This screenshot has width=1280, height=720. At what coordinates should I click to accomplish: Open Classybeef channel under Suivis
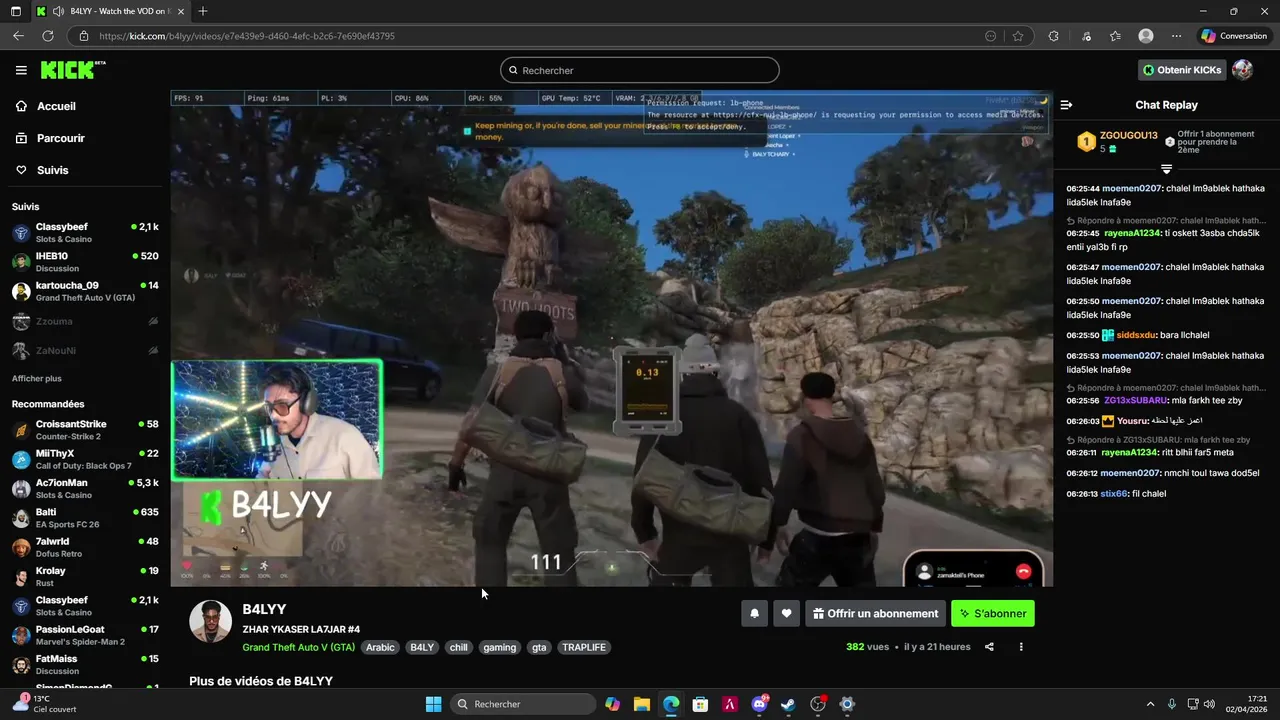tap(85, 233)
